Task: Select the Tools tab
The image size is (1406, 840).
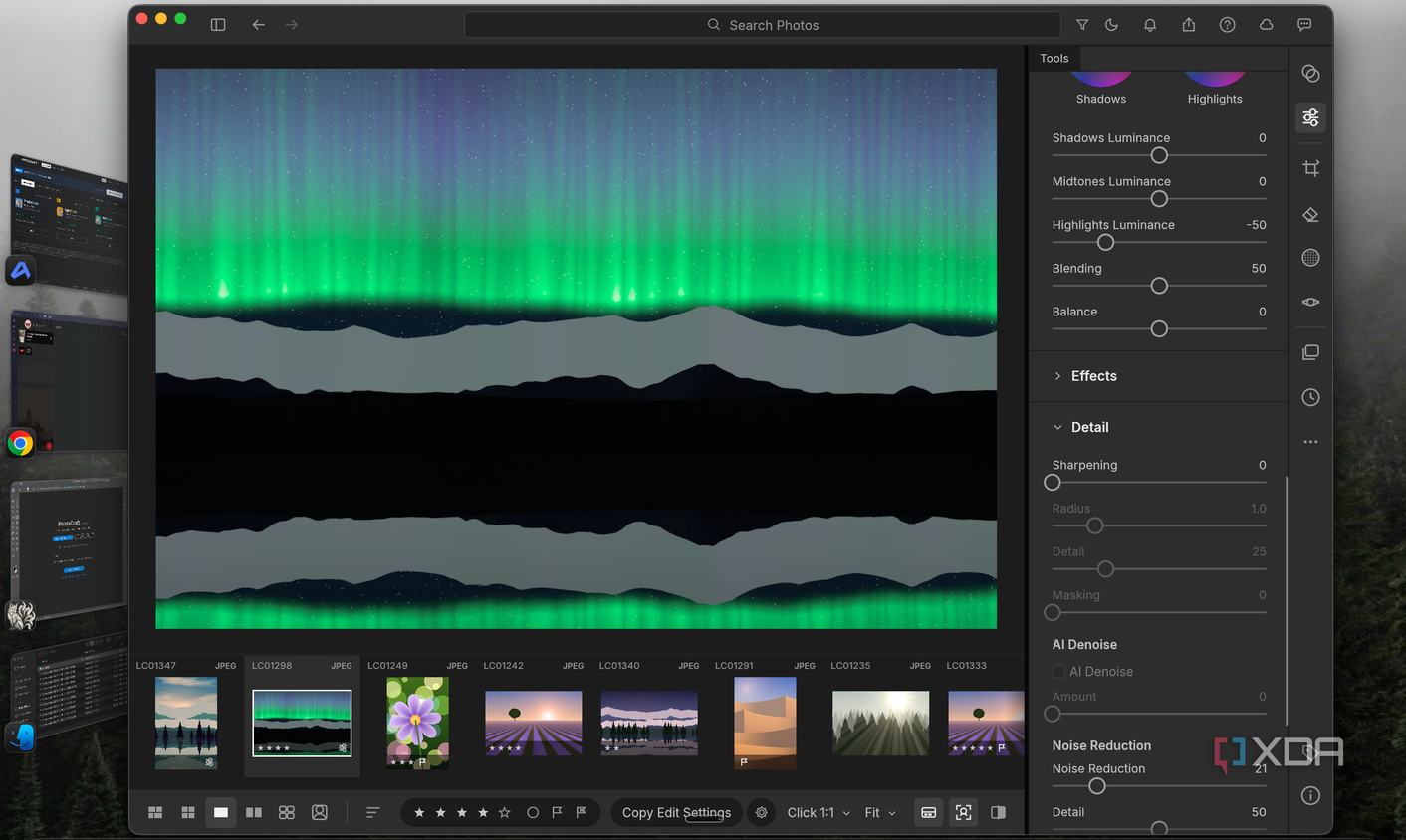Action: [1054, 58]
